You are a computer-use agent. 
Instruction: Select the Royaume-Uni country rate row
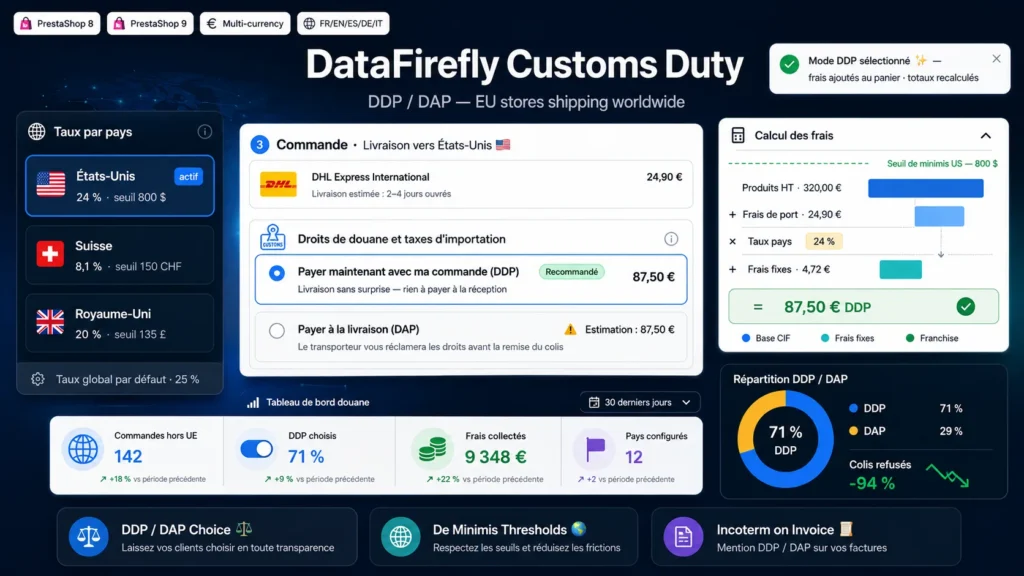point(120,323)
